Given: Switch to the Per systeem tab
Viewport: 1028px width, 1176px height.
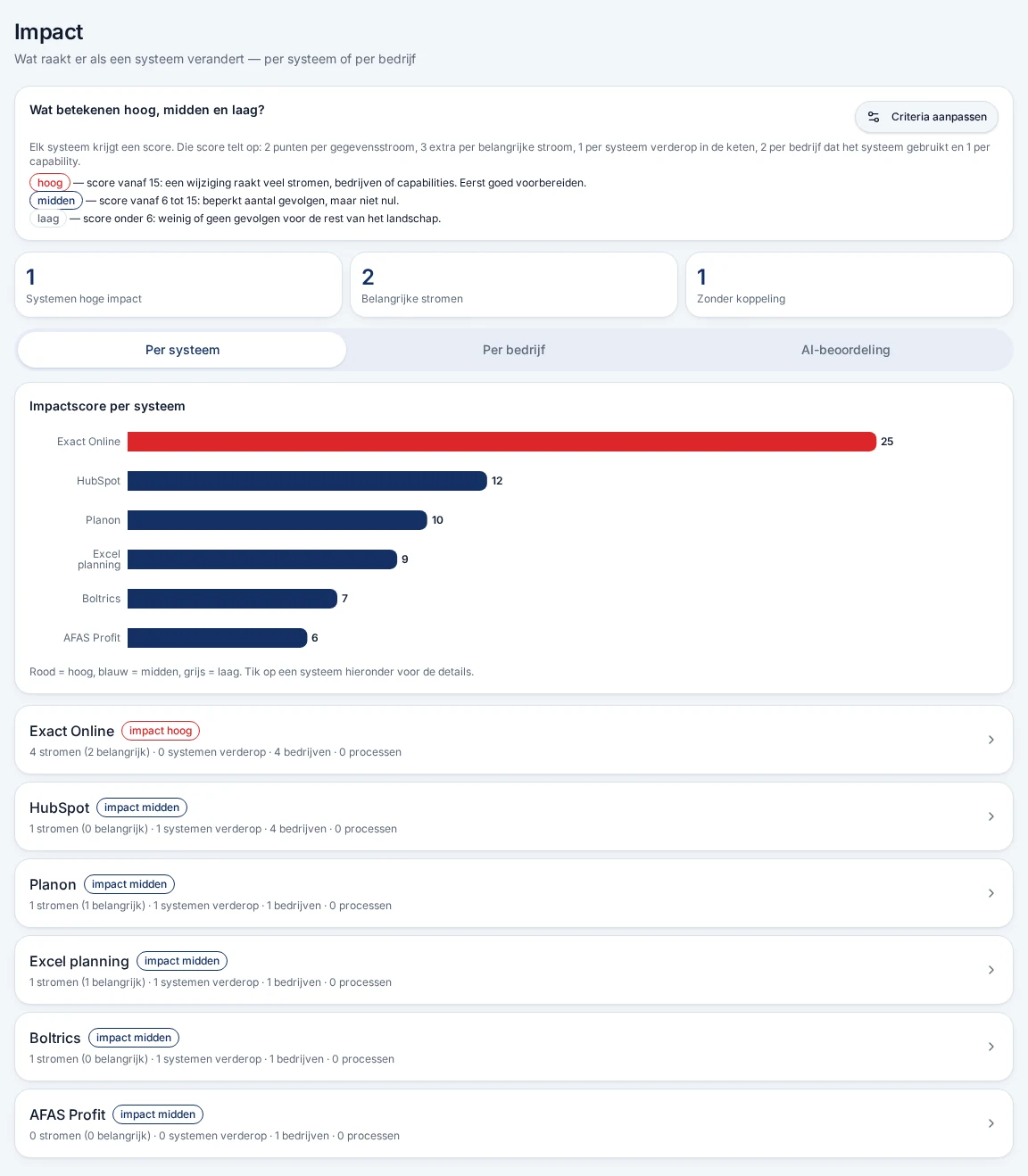Looking at the screenshot, I should pyautogui.click(x=182, y=350).
